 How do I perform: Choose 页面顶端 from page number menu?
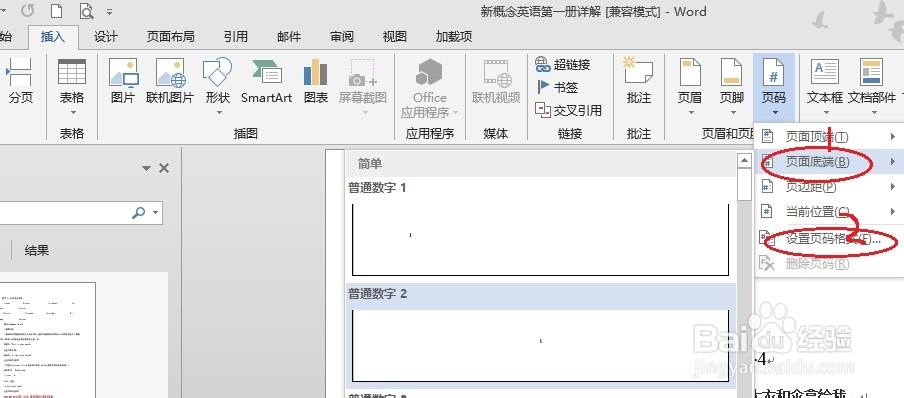click(829, 137)
